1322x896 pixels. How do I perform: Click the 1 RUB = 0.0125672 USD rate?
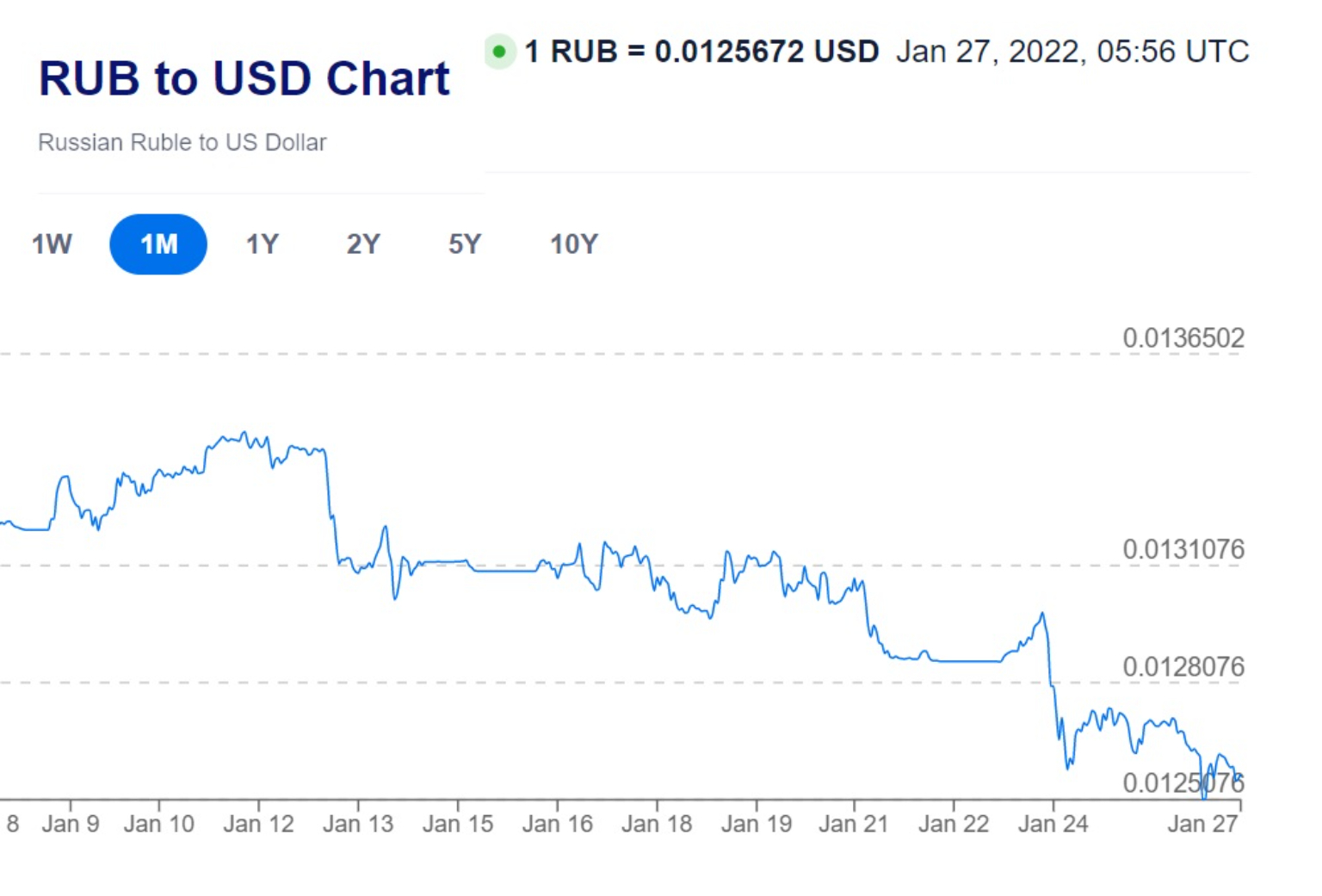(701, 52)
